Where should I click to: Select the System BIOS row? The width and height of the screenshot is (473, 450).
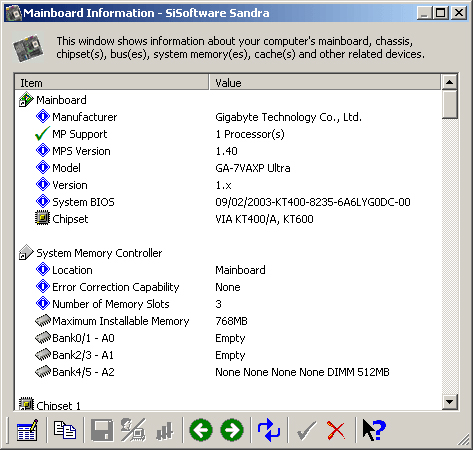[228, 202]
